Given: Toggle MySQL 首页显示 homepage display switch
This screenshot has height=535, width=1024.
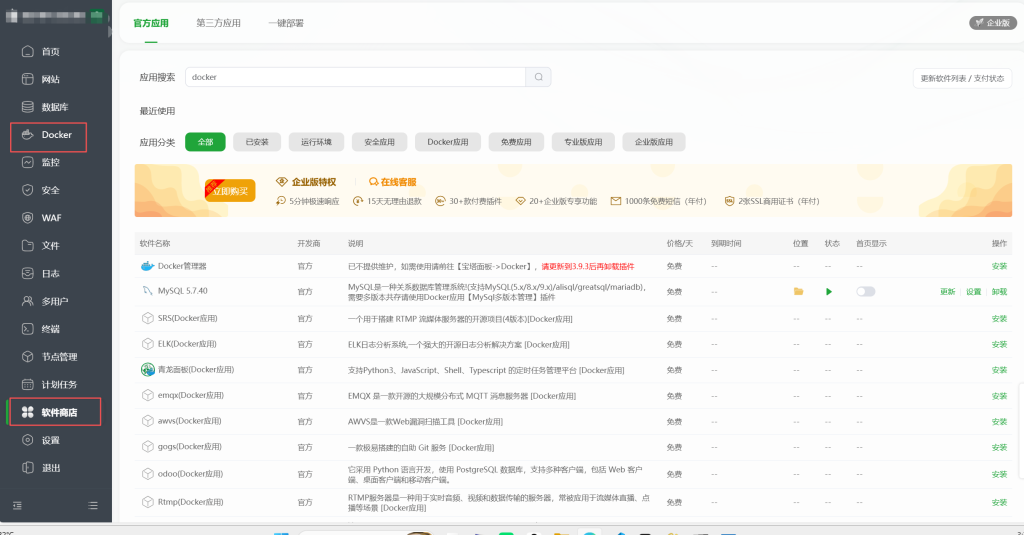Looking at the screenshot, I should 865,291.
